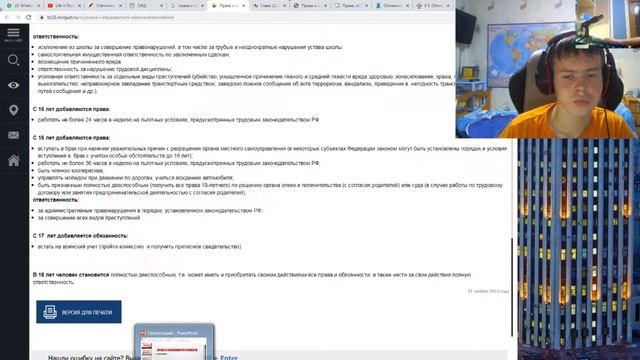Viewport: 640px width, 360px height.
Task: Click the browser forward arrow
Action: (x=18, y=18)
